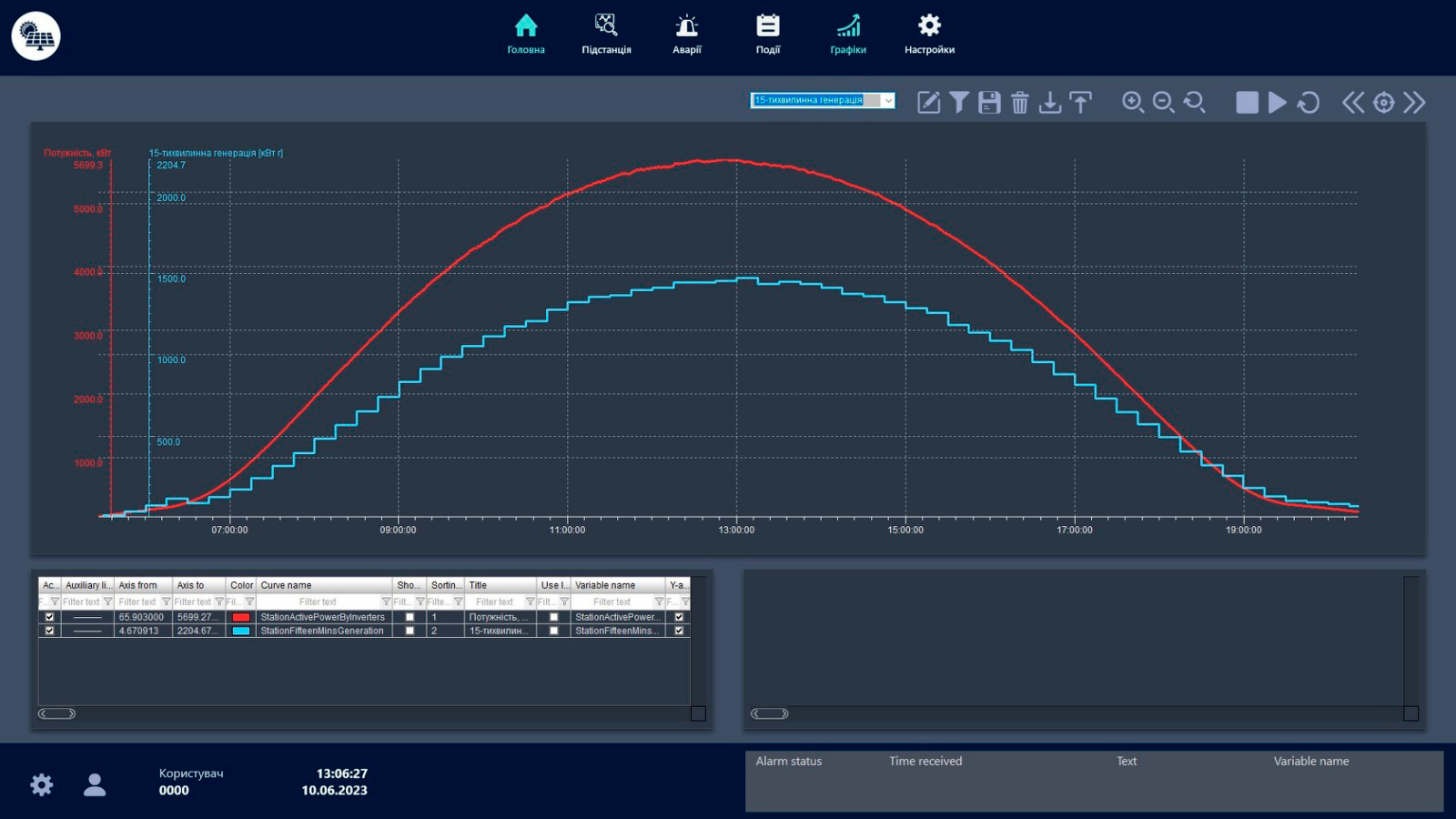Open the Події section
Image resolution: width=1456 pixels, height=819 pixels.
click(768, 35)
